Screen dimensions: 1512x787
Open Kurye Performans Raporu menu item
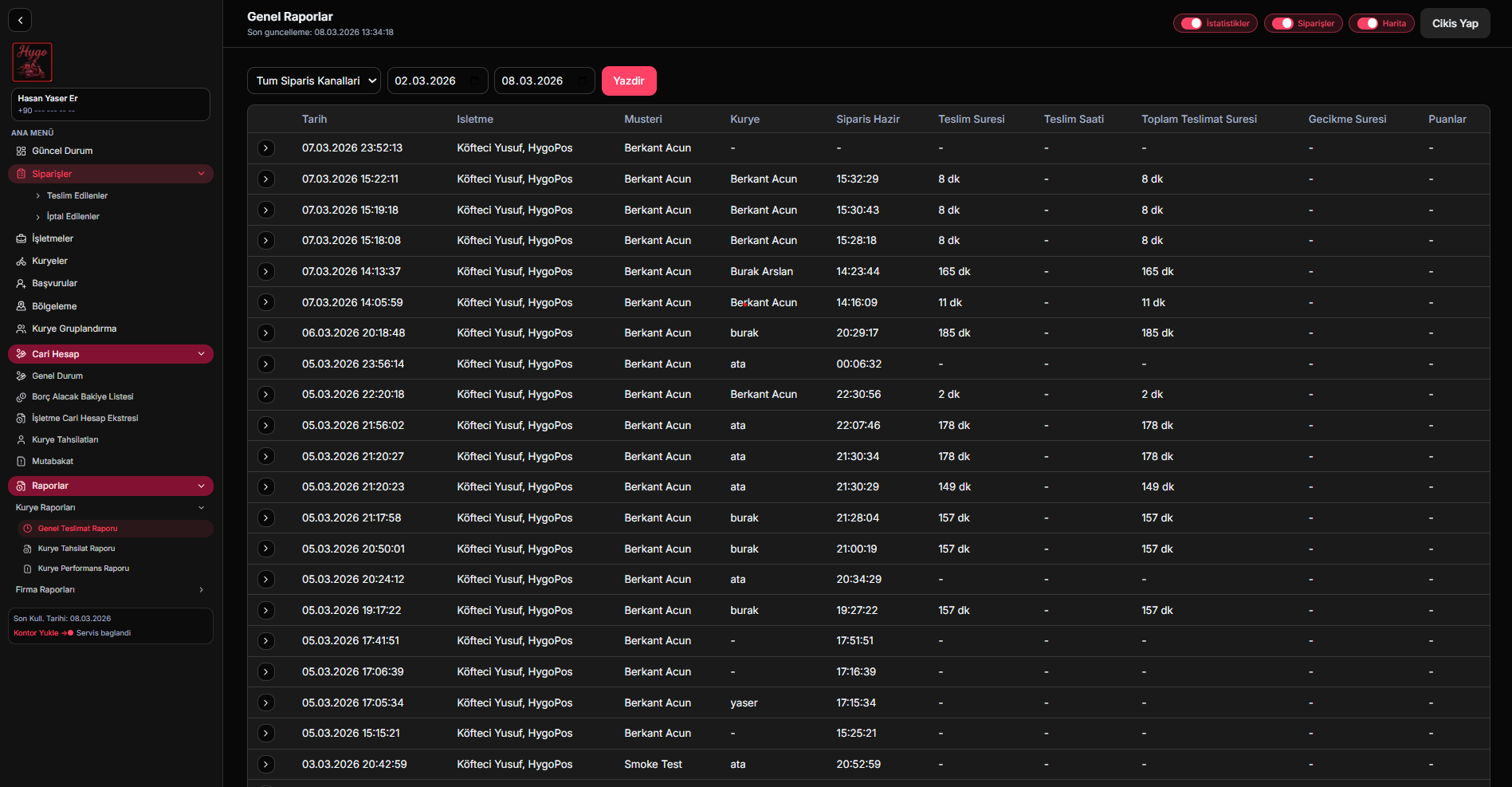[83, 569]
